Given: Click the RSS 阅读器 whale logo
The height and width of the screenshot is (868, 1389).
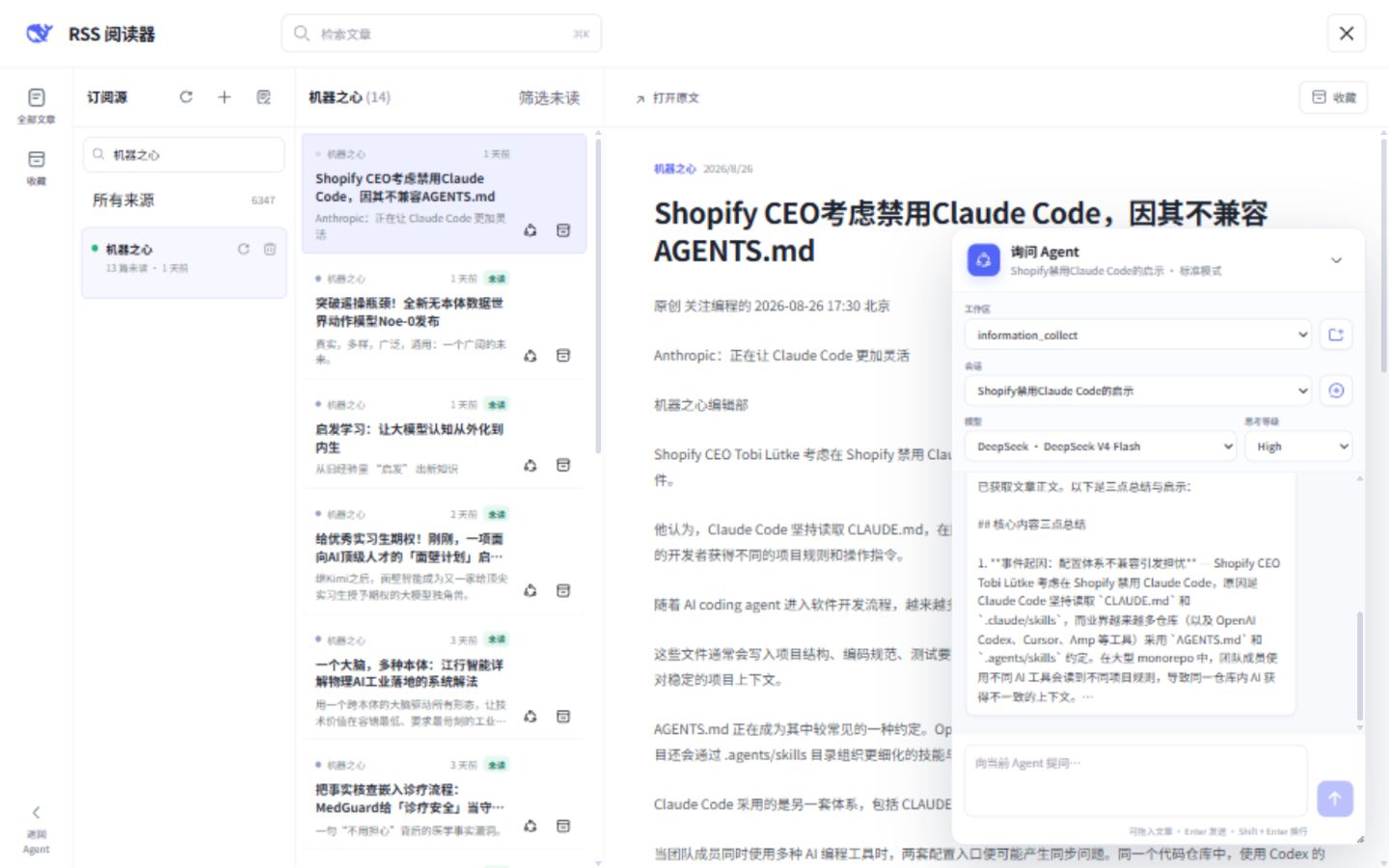Looking at the screenshot, I should (40, 34).
